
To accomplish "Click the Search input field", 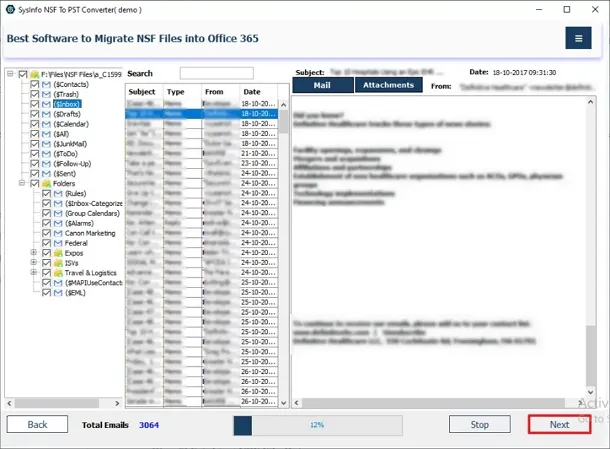I will tap(216, 73).
